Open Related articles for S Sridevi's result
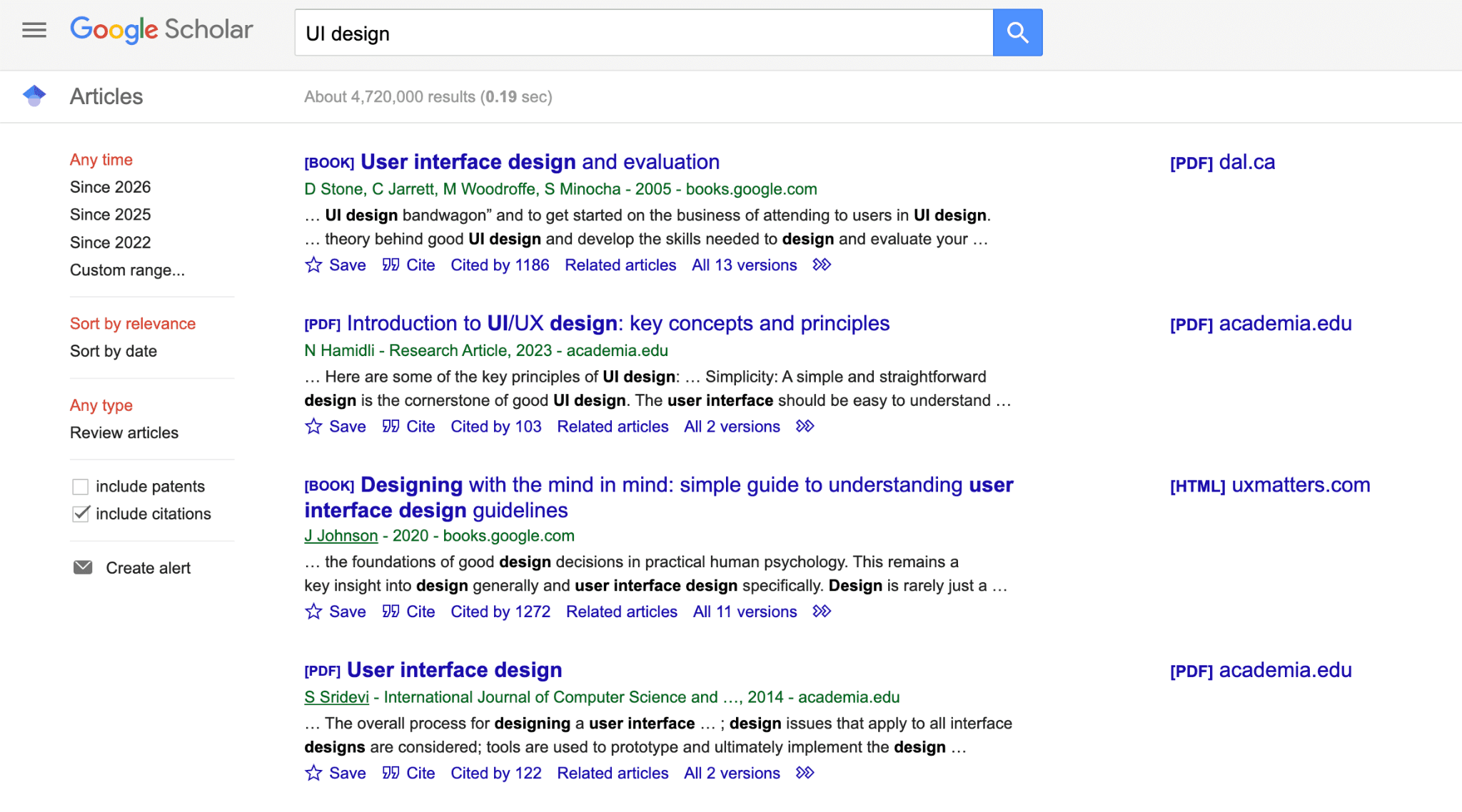The image size is (1462, 812). 612,773
